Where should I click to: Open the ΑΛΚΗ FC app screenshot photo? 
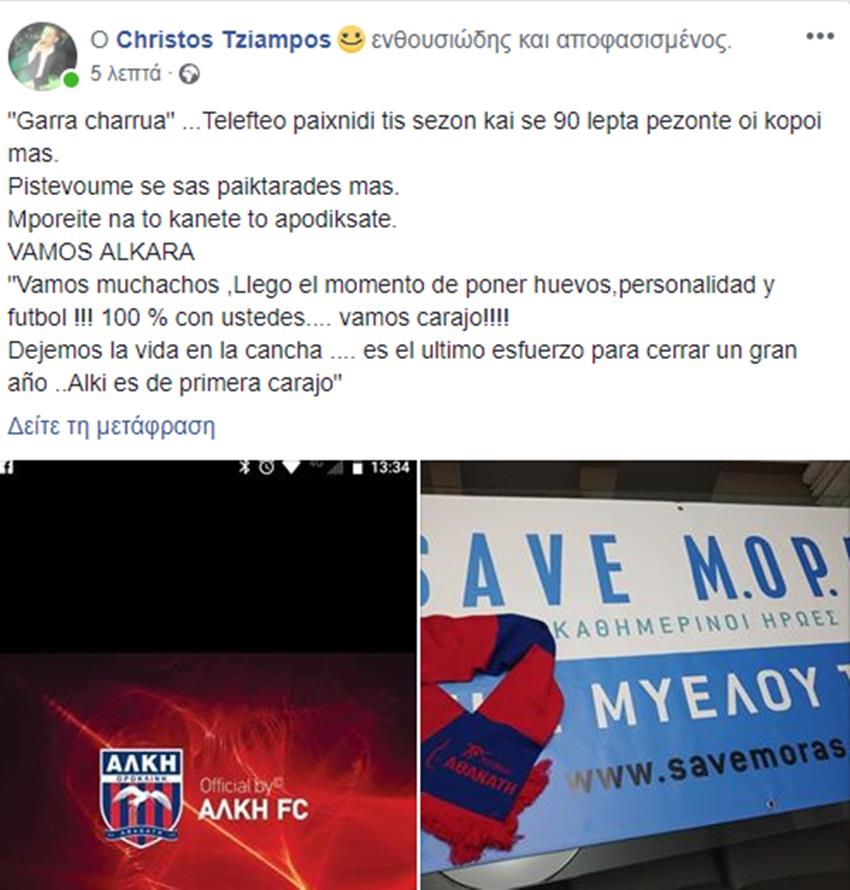click(x=208, y=675)
